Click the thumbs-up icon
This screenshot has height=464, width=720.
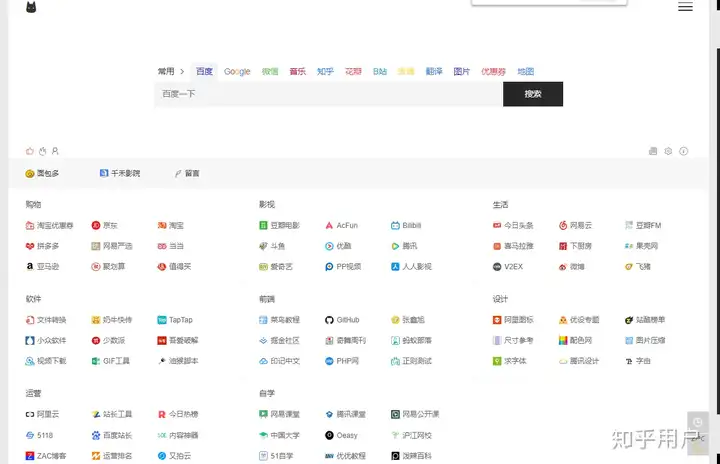pyautogui.click(x=30, y=151)
